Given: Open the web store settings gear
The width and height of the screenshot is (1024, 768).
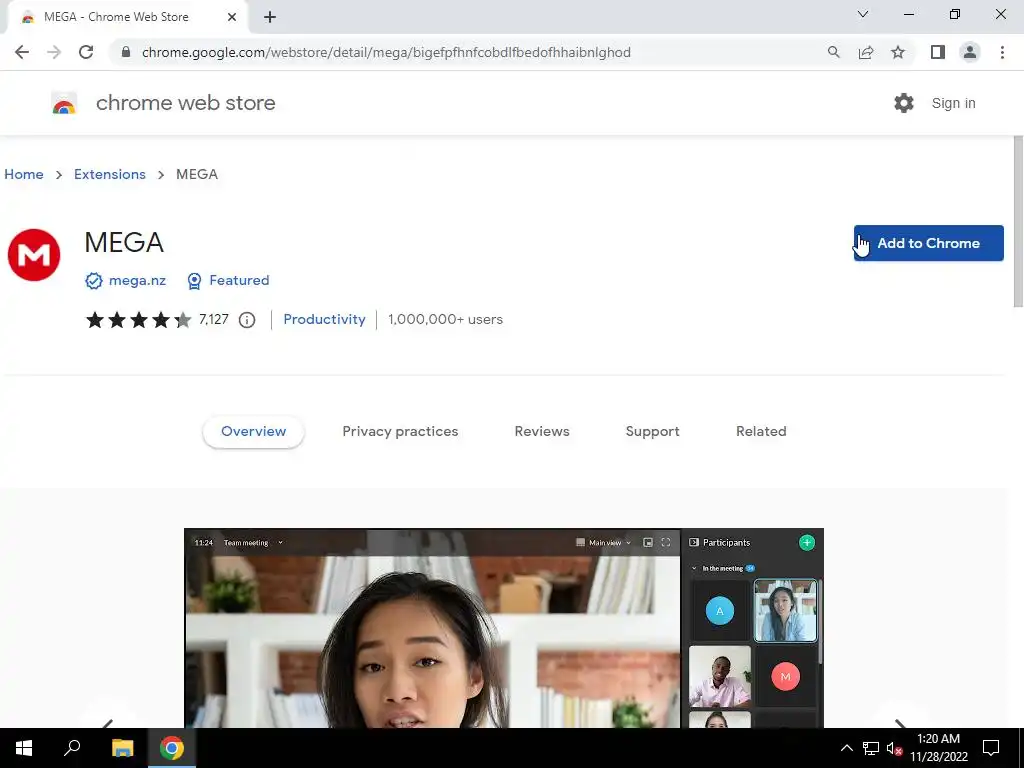Looking at the screenshot, I should click(x=904, y=103).
